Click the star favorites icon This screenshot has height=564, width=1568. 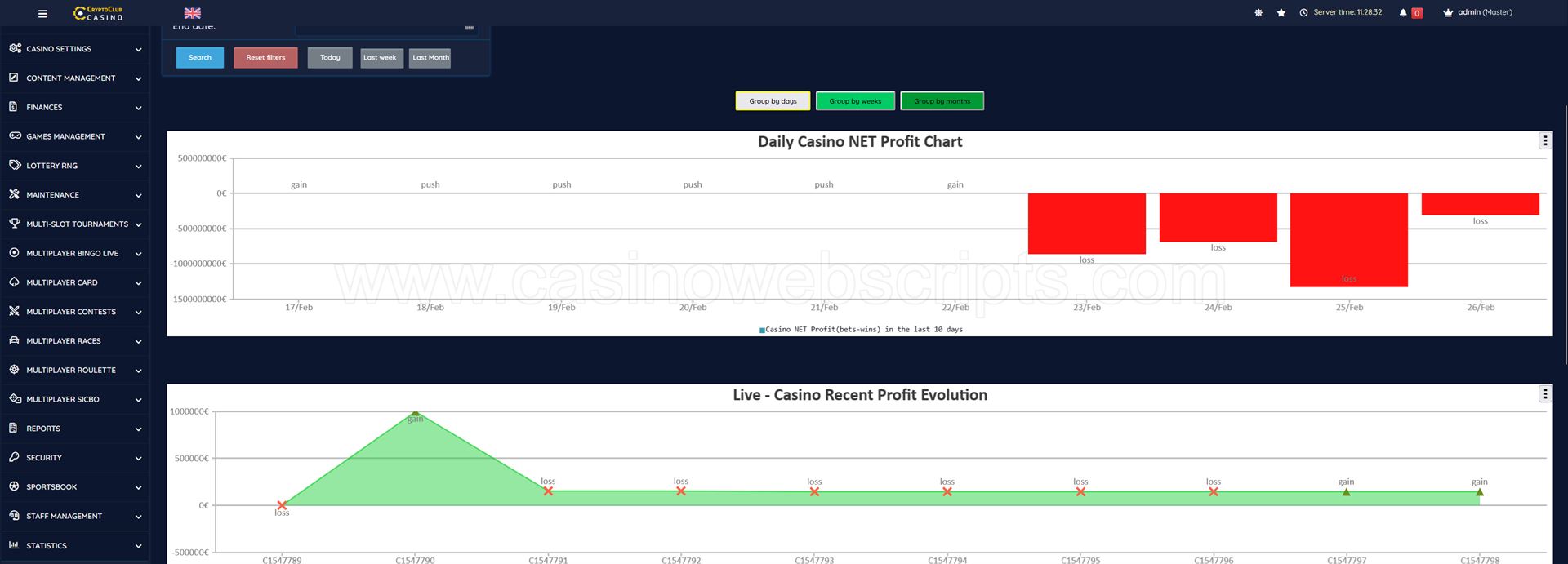[1281, 13]
